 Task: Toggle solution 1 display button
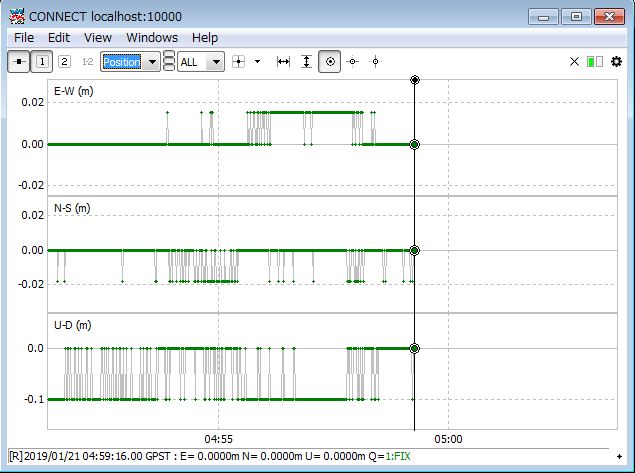point(42,62)
